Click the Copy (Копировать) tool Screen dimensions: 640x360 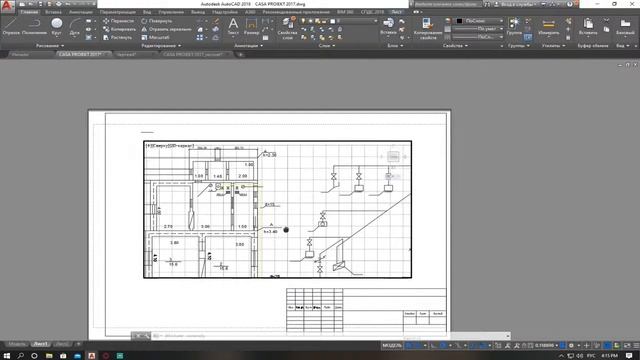(x=119, y=29)
